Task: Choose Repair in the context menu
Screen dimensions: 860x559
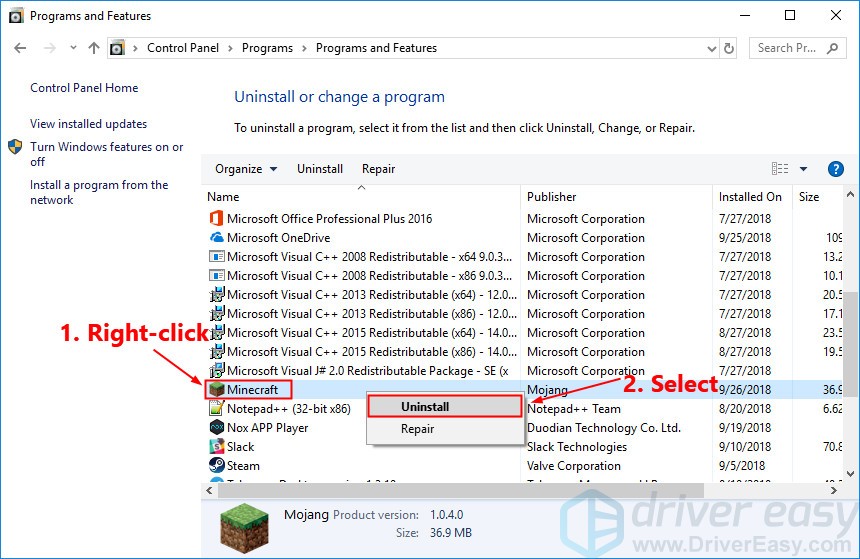Action: point(418,429)
